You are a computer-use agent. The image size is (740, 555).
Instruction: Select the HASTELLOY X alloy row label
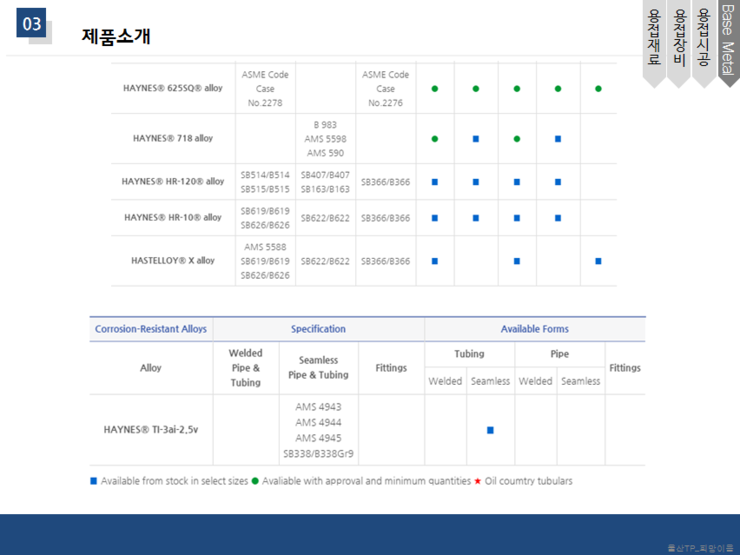(x=173, y=261)
